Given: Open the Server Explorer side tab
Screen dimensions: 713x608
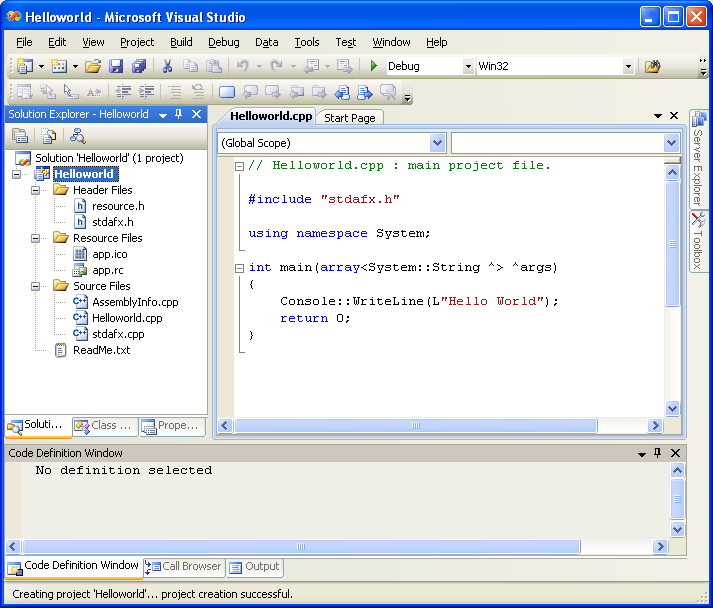Looking at the screenshot, I should [x=698, y=158].
